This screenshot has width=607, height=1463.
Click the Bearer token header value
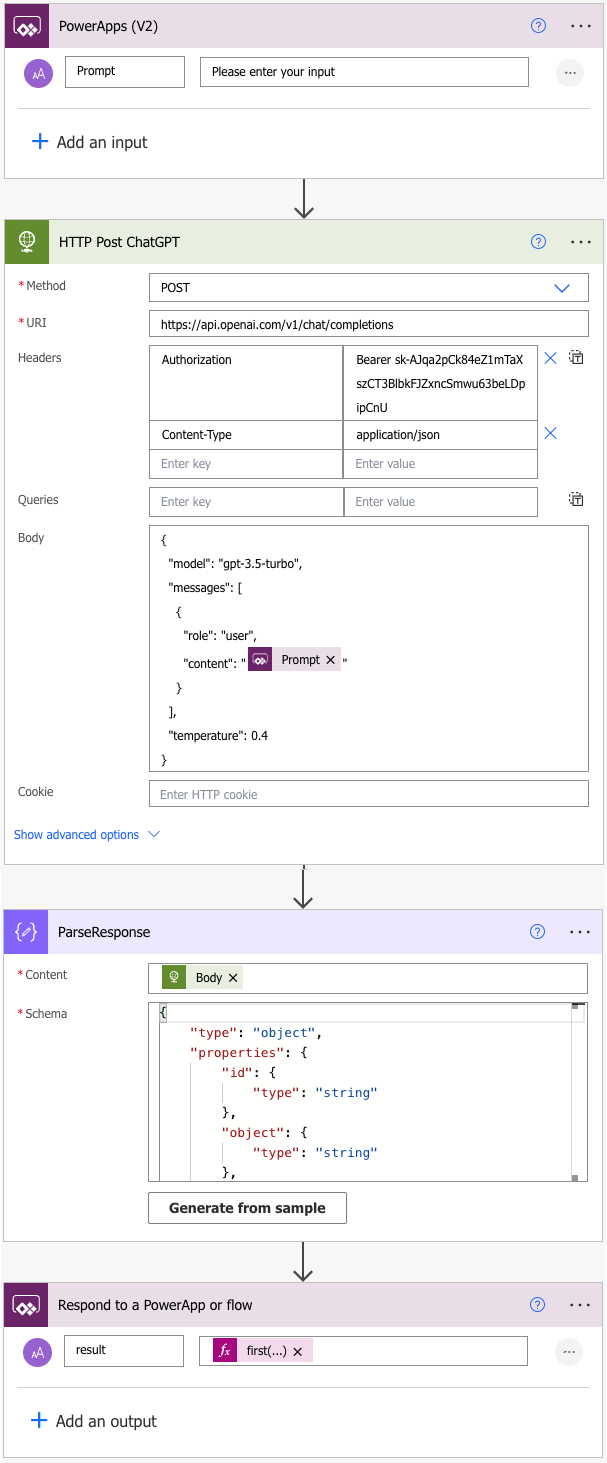440,383
